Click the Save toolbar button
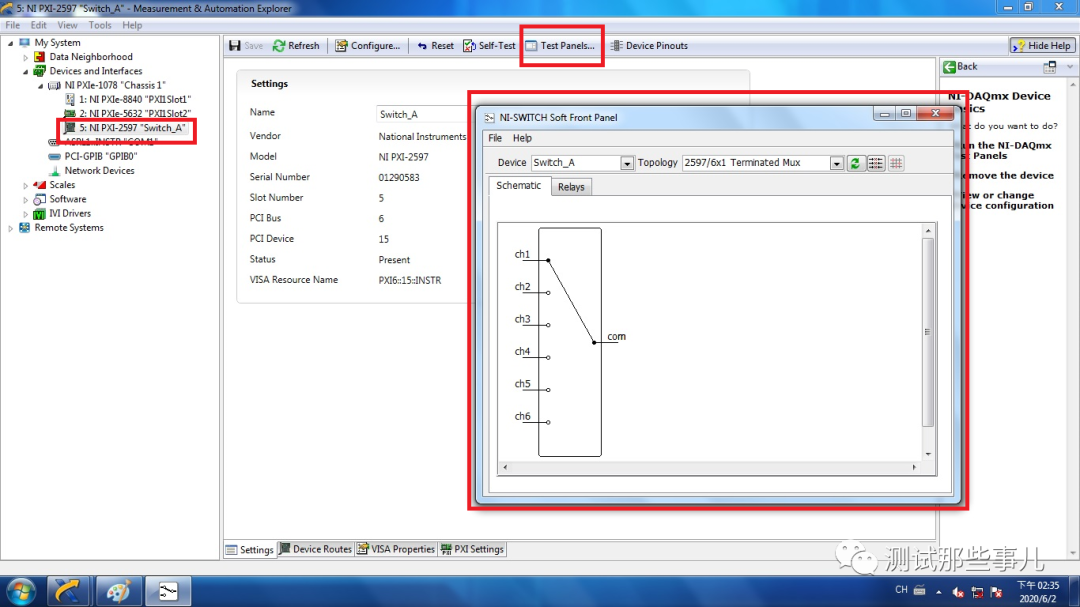The image size is (1080, 607). pos(246,45)
